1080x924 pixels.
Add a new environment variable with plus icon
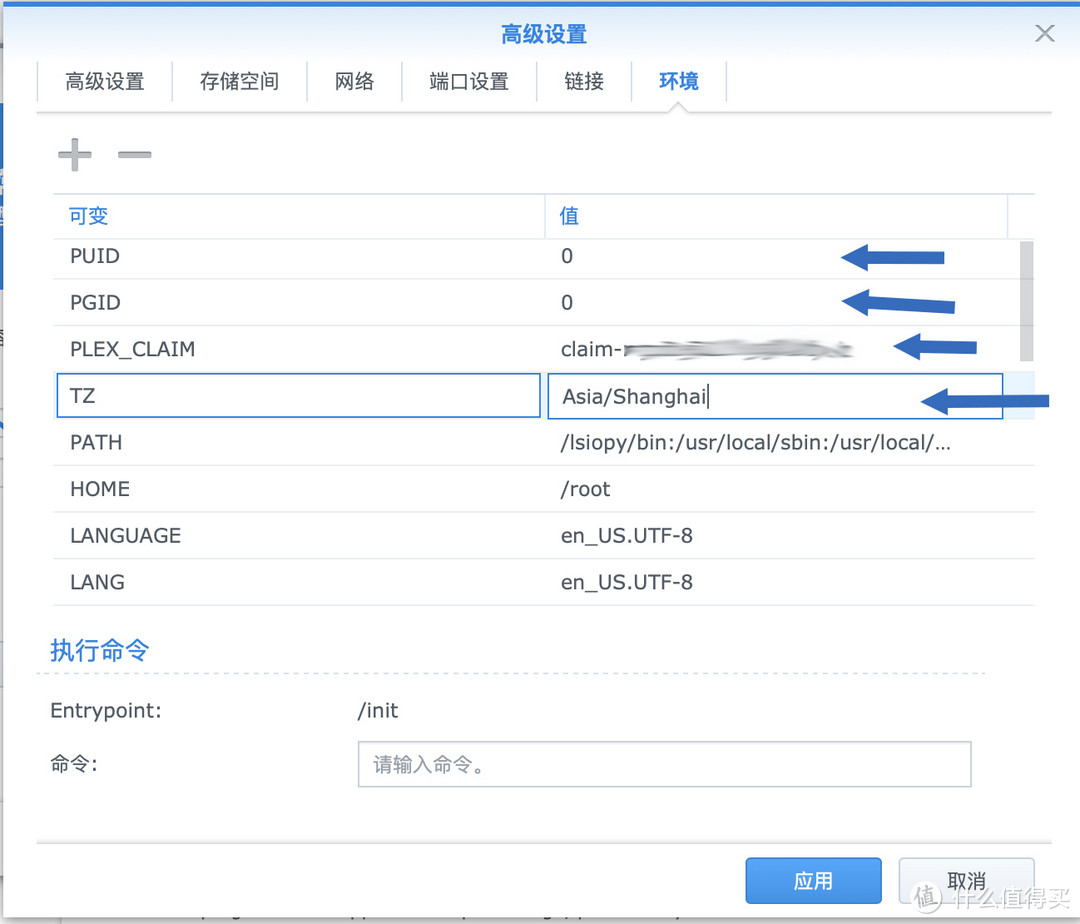pos(74,154)
